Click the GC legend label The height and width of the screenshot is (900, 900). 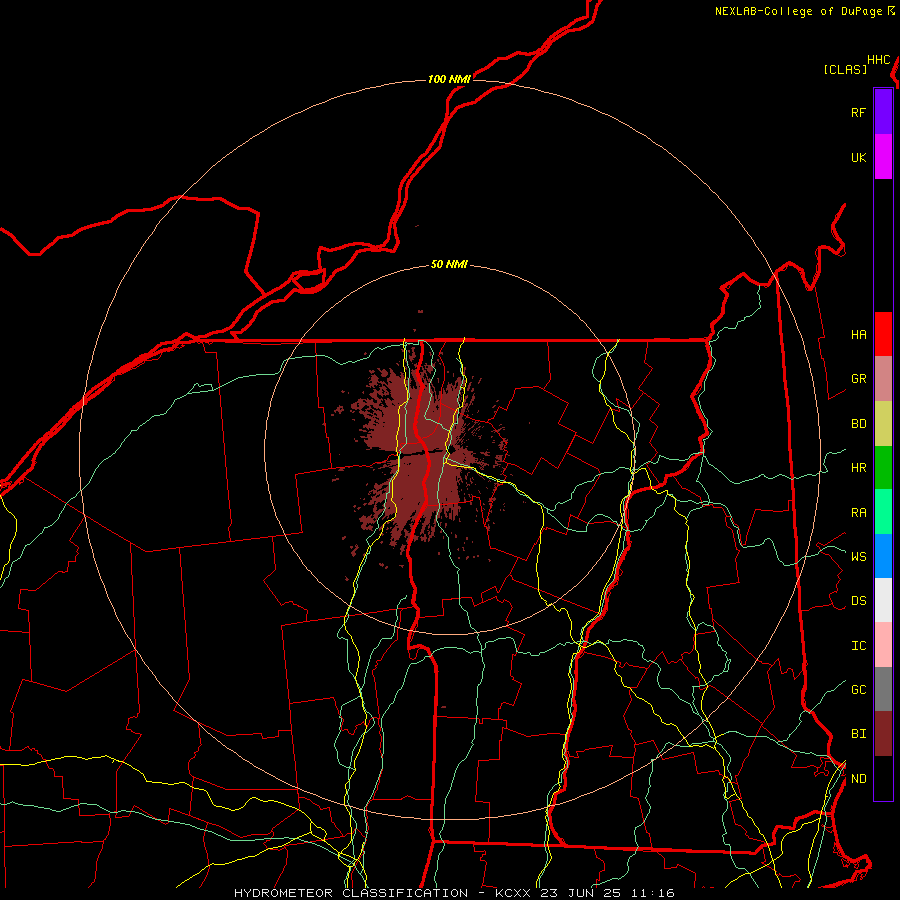coord(859,690)
